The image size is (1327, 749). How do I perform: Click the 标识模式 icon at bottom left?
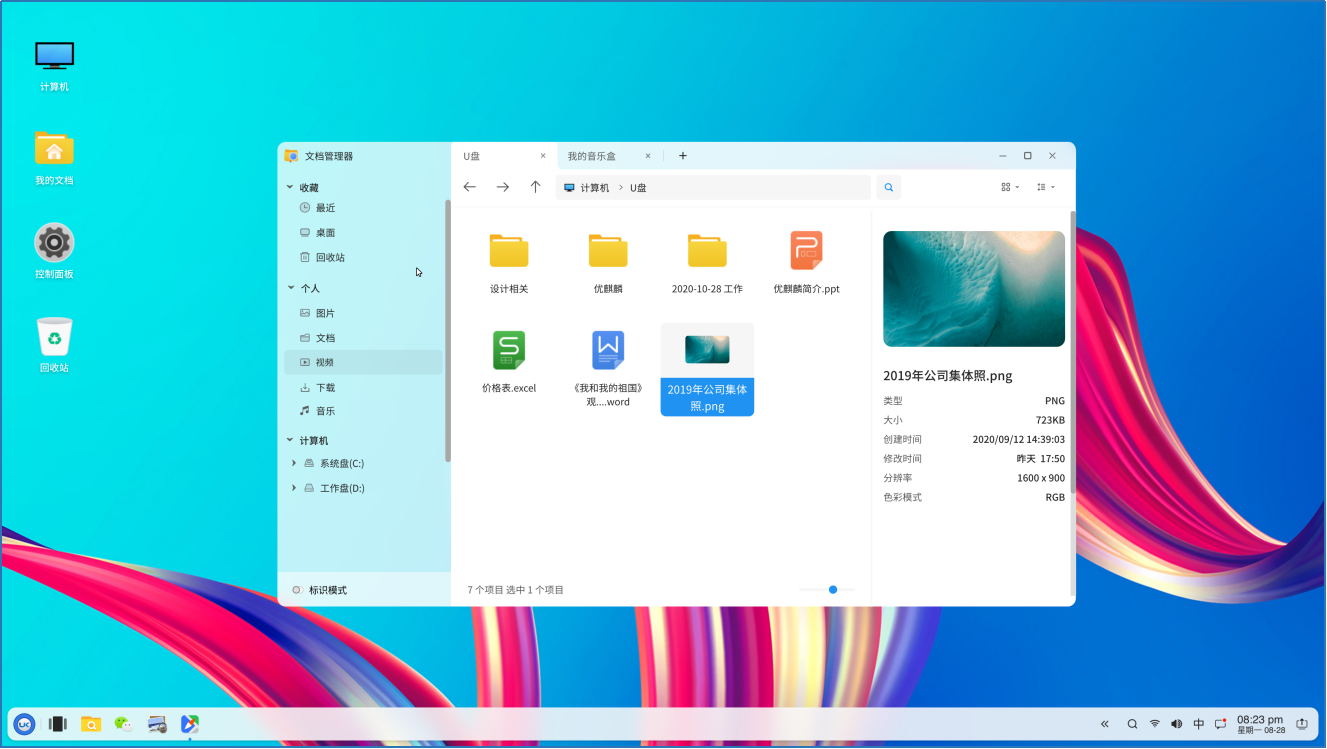297,589
